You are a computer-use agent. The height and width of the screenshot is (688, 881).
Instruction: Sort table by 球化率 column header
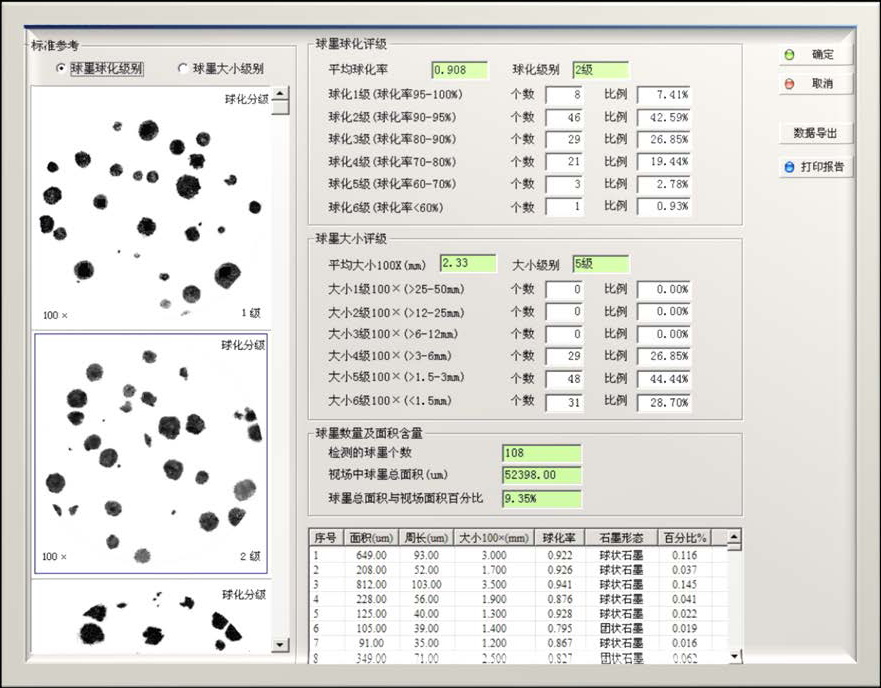click(558, 537)
